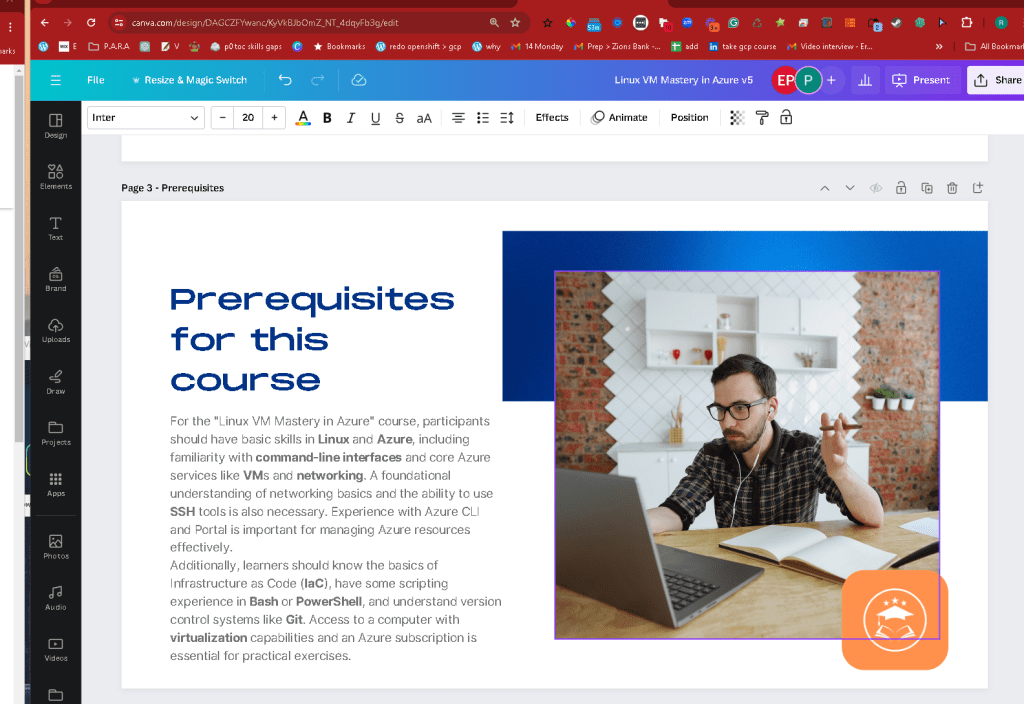The width and height of the screenshot is (1024, 704).
Task: Open the Projects panel
Action: coord(56,433)
